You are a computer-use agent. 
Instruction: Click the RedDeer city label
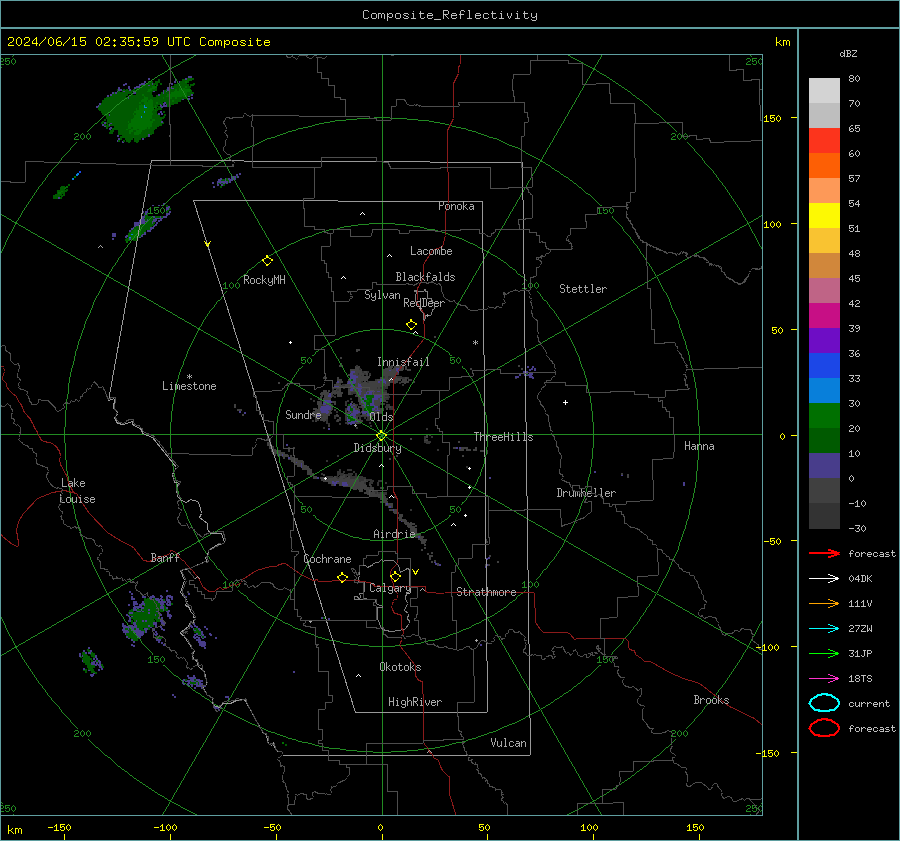(x=424, y=303)
